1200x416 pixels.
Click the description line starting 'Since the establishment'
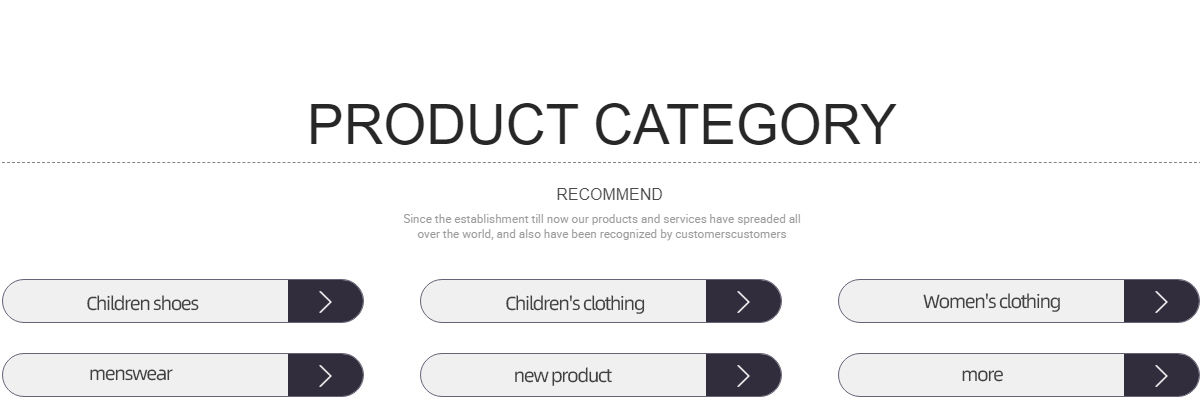coord(602,219)
